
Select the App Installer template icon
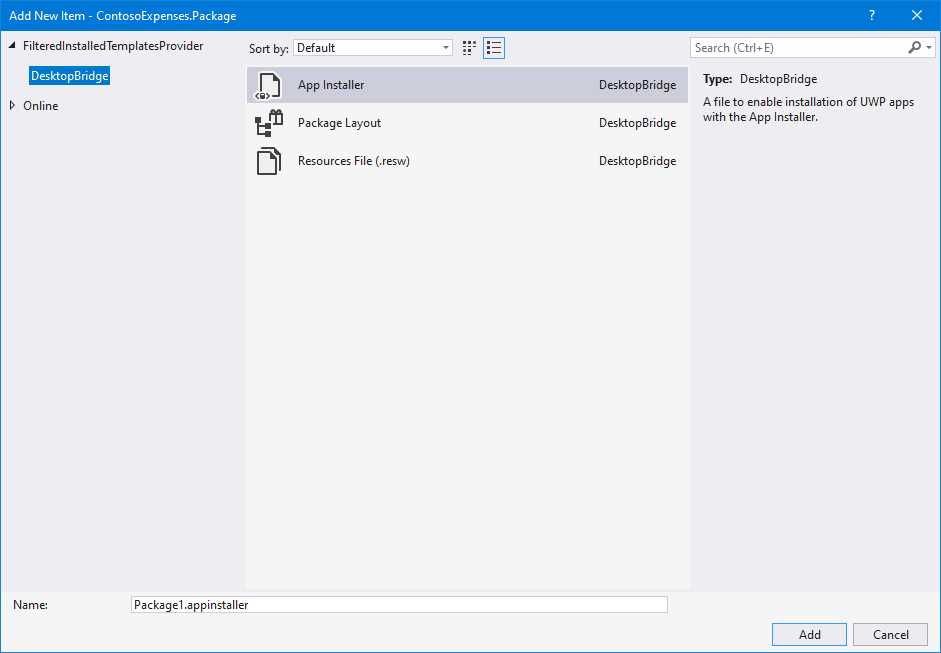pos(268,85)
